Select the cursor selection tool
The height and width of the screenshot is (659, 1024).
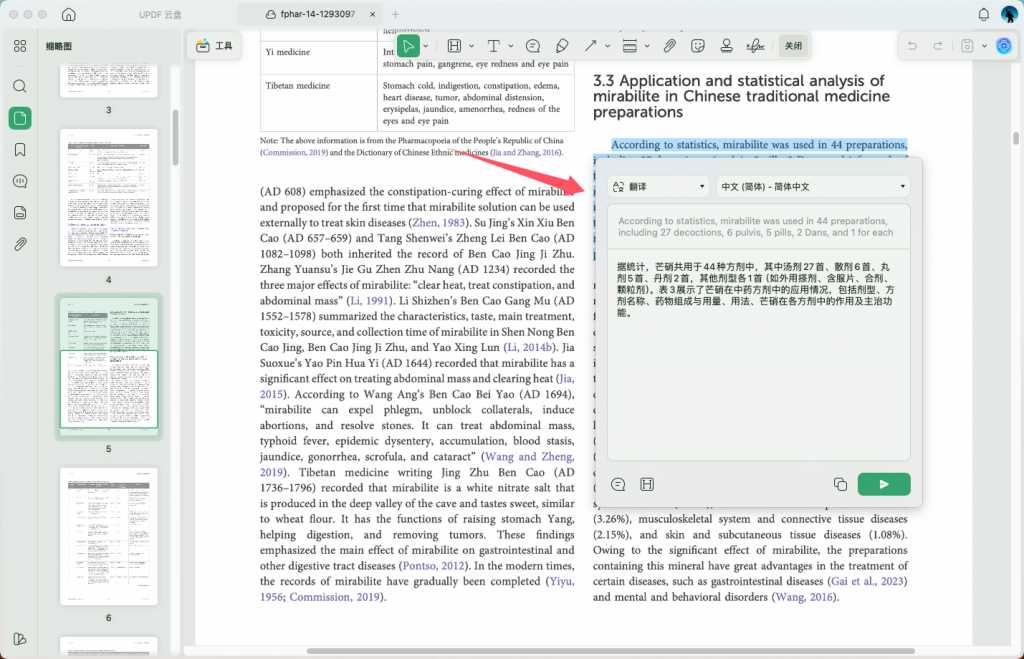click(x=408, y=46)
